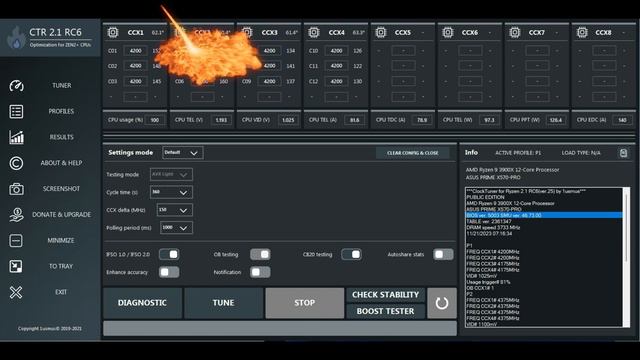This screenshot has height=360, width=640.
Task: Click the Donate & Upgrade hand icon
Action: pos(16,215)
